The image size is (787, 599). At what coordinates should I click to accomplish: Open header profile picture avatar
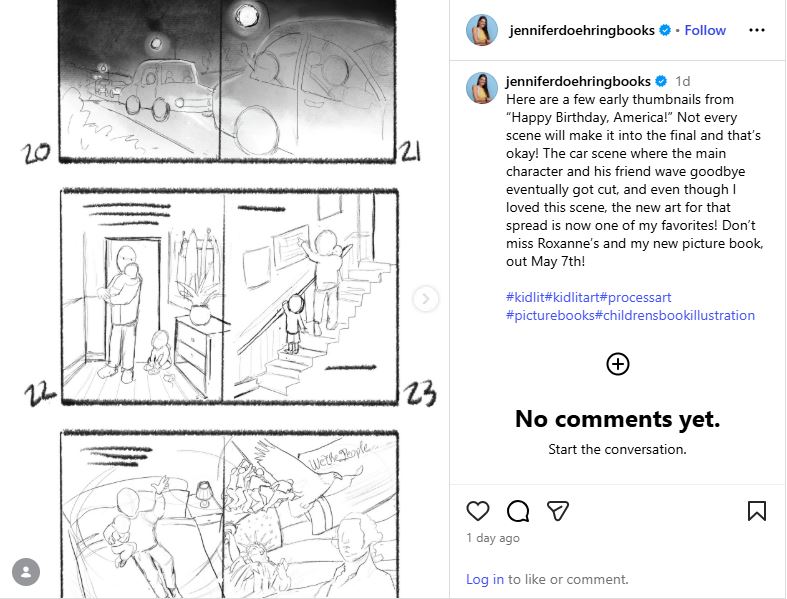point(482,30)
